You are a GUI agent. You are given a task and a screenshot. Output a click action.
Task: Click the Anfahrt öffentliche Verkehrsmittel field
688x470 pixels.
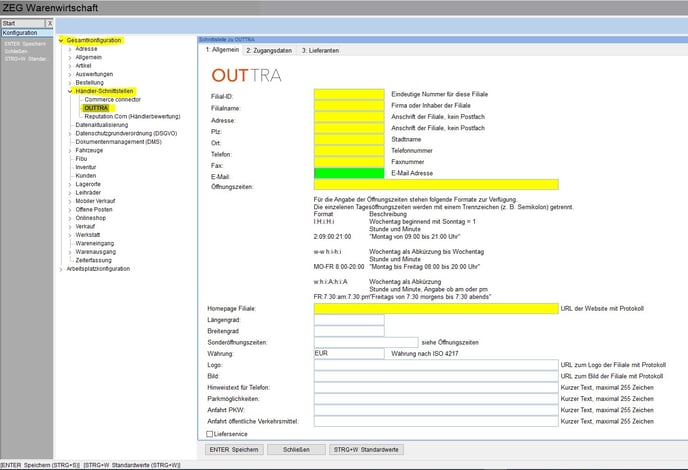[436, 422]
